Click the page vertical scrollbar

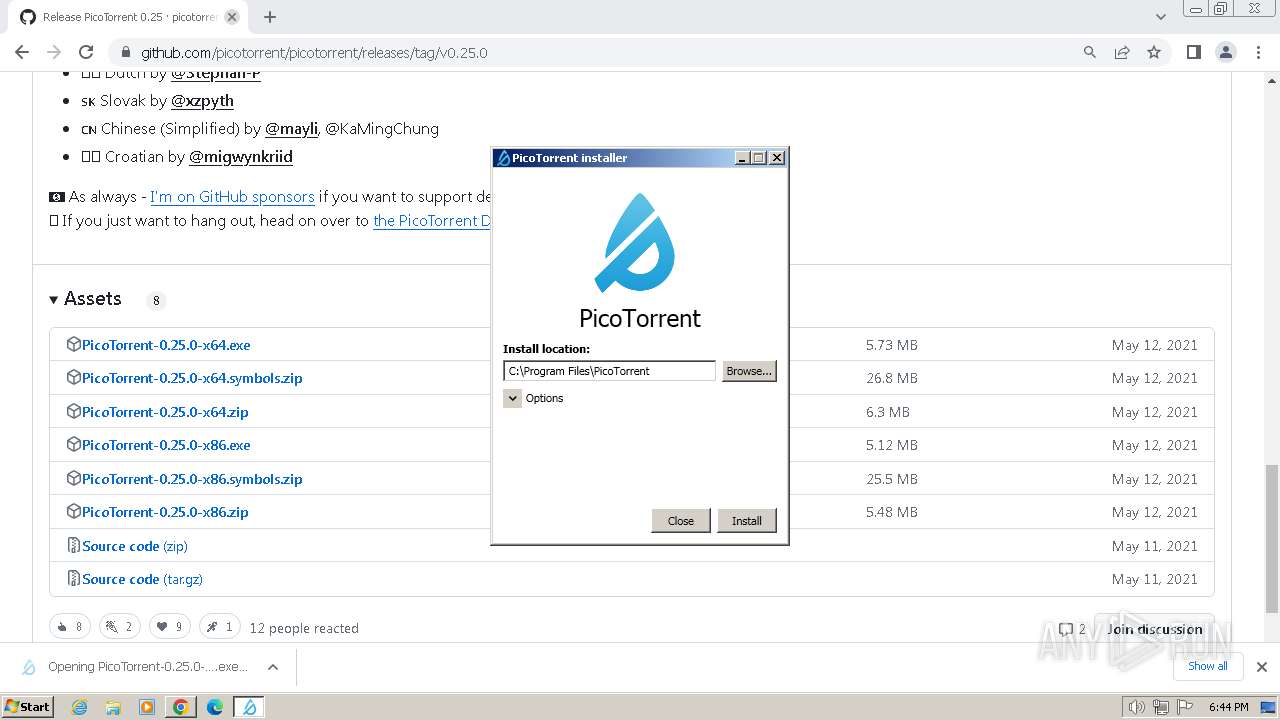pyautogui.click(x=1272, y=540)
